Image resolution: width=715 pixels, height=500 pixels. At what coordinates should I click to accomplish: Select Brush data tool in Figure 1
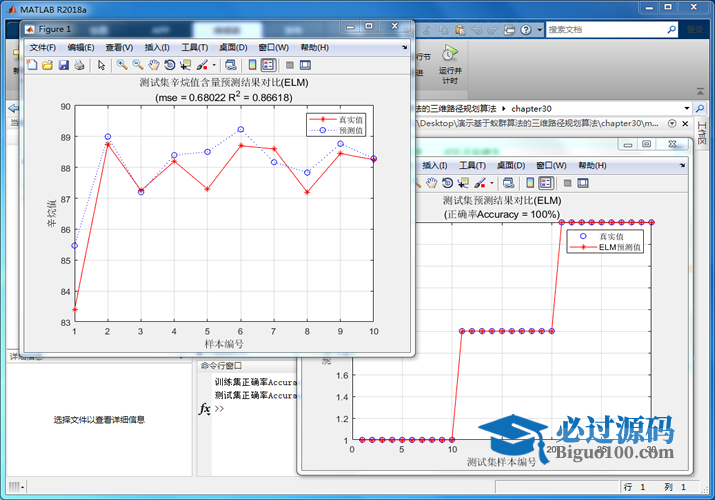pos(202,65)
